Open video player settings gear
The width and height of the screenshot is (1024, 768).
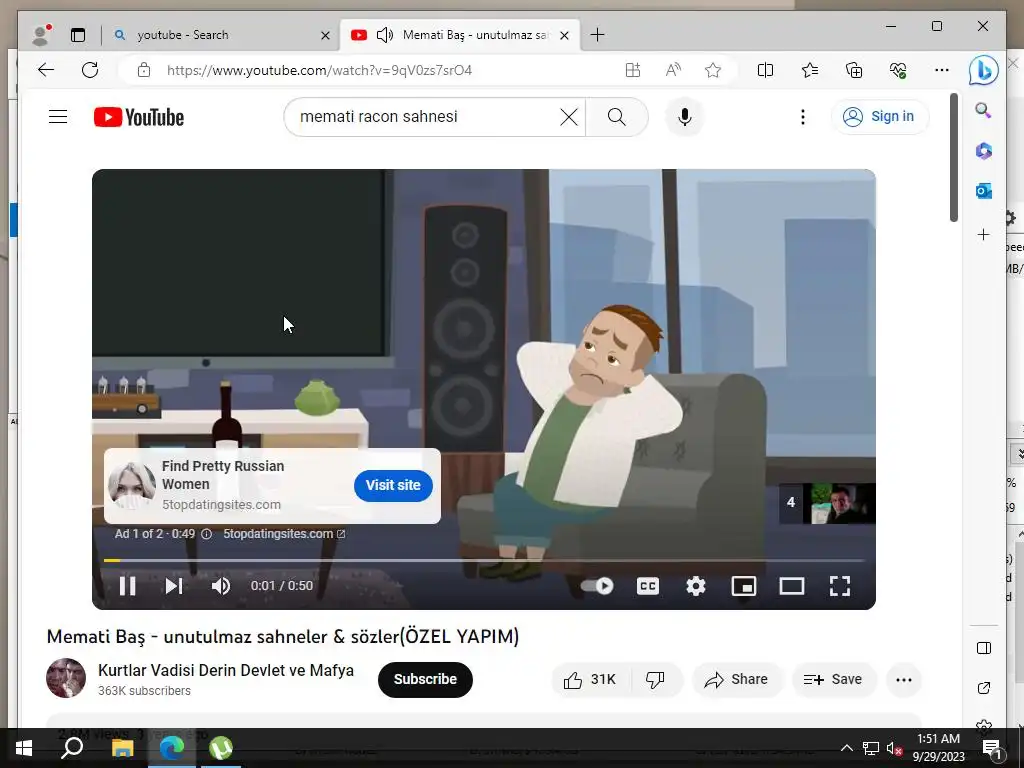coord(696,586)
